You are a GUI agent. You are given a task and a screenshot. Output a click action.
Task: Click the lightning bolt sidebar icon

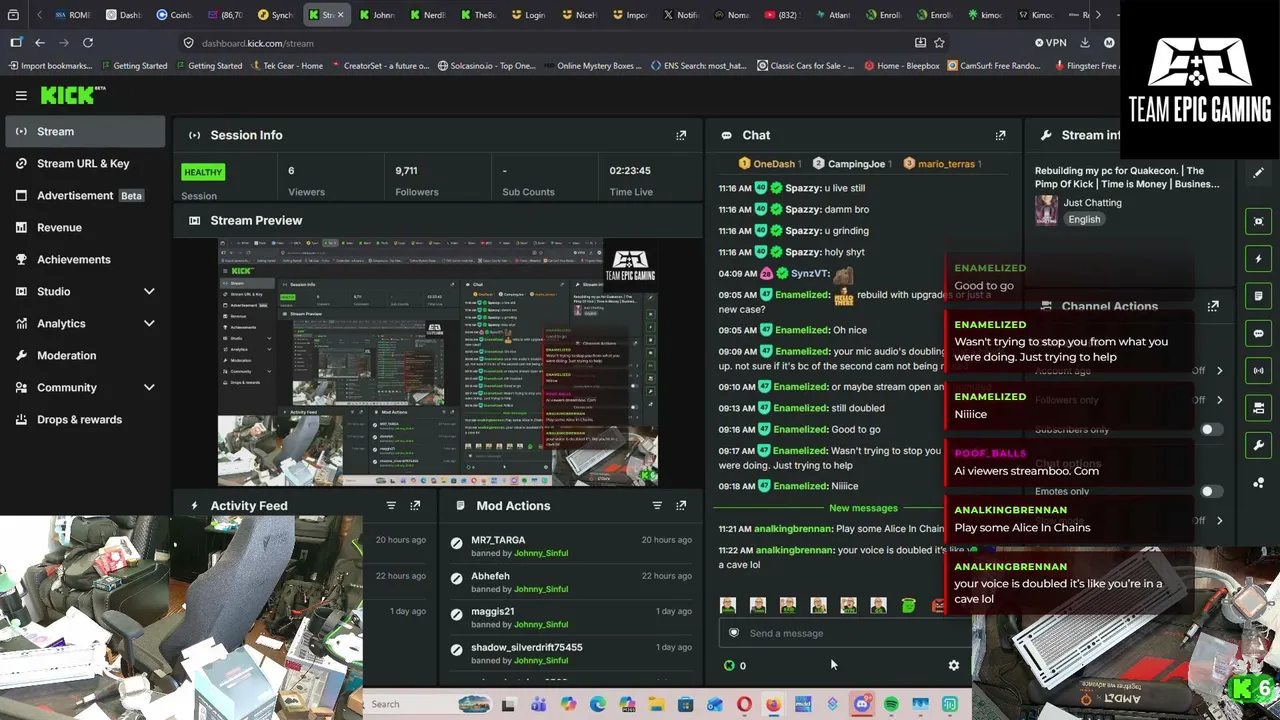click(1259, 259)
